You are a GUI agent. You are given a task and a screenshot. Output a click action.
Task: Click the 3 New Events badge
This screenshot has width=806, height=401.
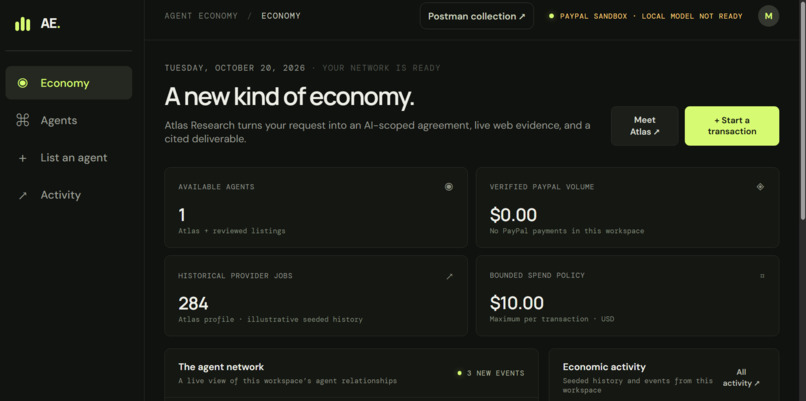[x=491, y=373]
